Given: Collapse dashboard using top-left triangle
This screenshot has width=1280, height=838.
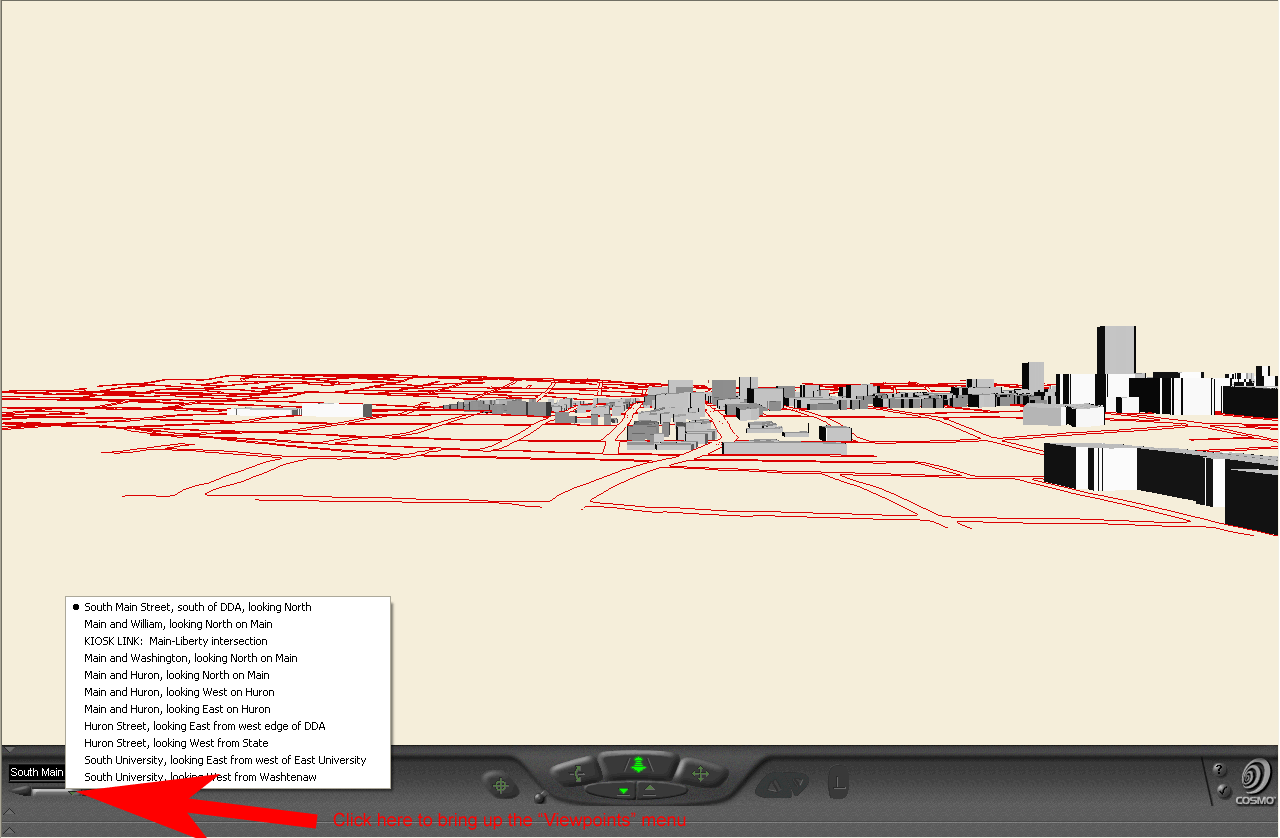Looking at the screenshot, I should [8, 750].
